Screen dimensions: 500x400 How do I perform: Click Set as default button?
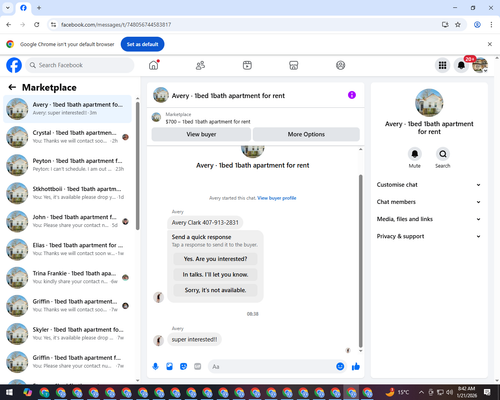[142, 44]
